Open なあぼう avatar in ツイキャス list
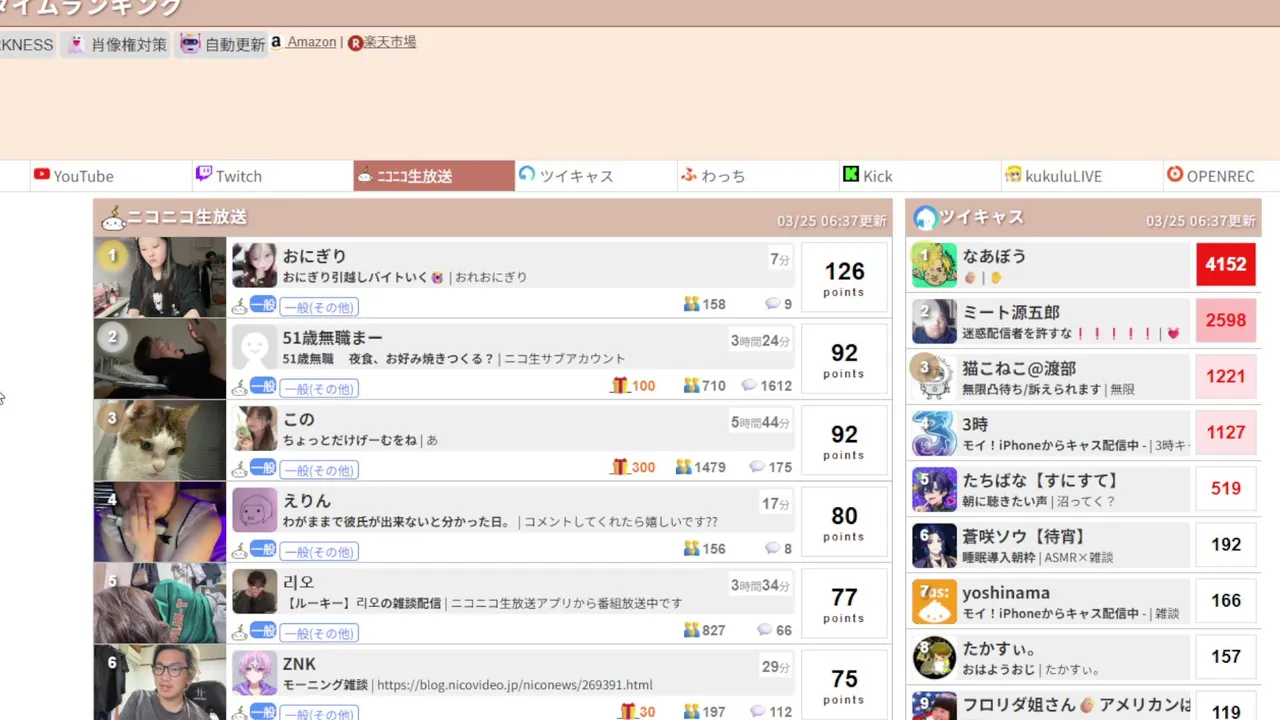The height and width of the screenshot is (720, 1280). coord(934,265)
